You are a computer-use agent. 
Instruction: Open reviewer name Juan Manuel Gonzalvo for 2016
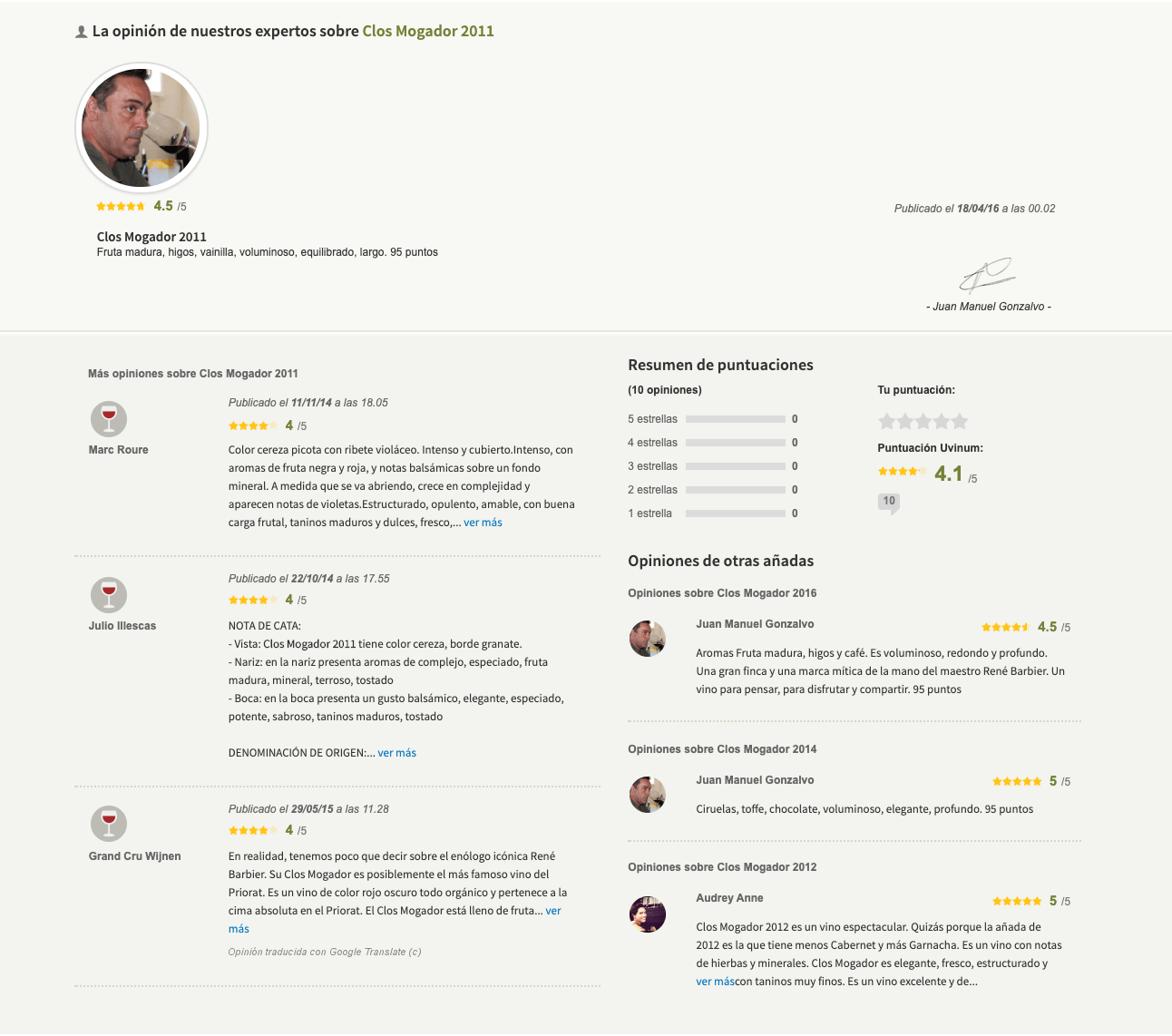pyautogui.click(x=755, y=624)
